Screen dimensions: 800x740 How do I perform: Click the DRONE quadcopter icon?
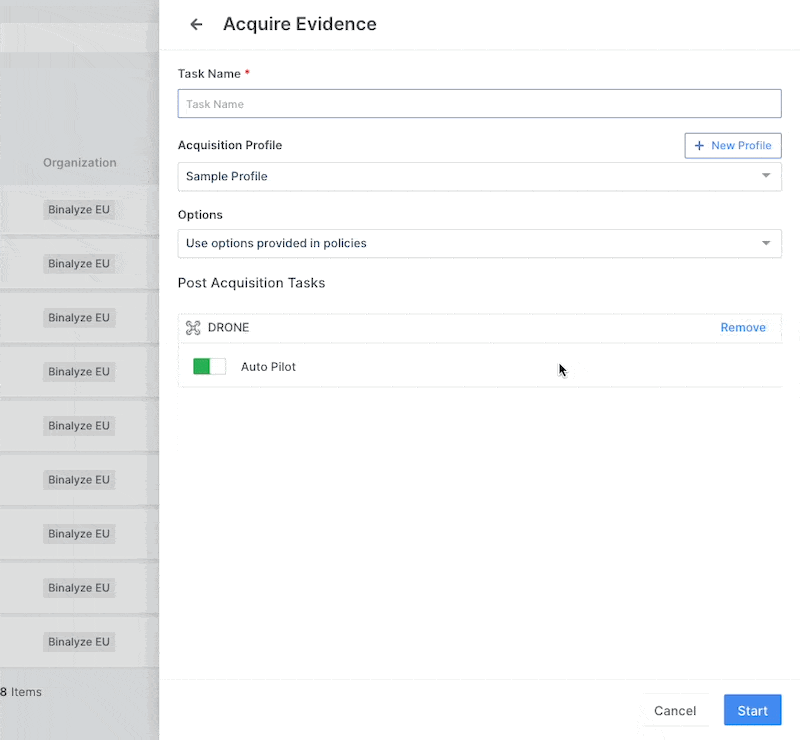[x=193, y=328]
